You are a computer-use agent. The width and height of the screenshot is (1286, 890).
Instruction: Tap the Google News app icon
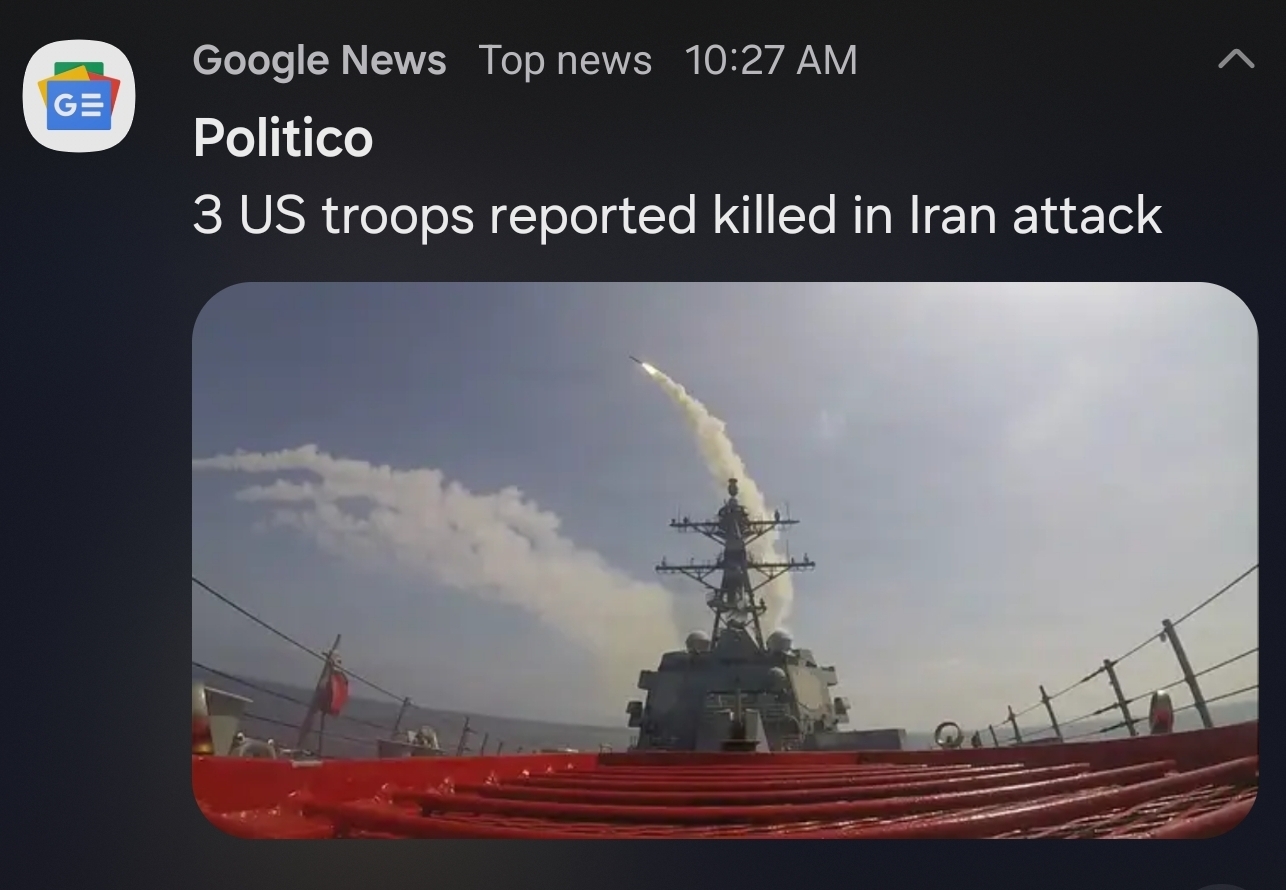click(x=78, y=96)
